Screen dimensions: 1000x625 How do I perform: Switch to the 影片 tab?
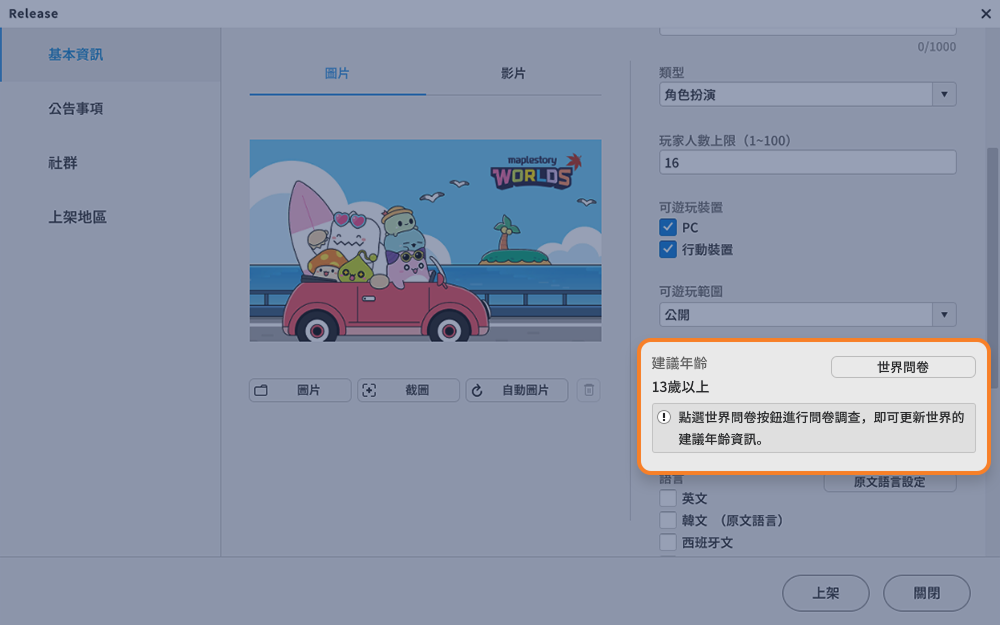513,73
